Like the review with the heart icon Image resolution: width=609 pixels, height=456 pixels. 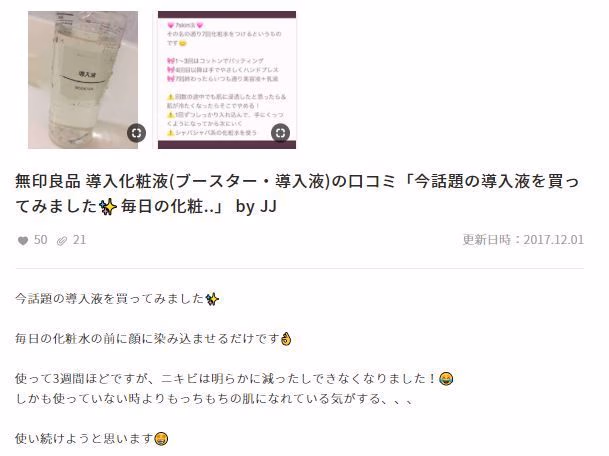point(23,241)
